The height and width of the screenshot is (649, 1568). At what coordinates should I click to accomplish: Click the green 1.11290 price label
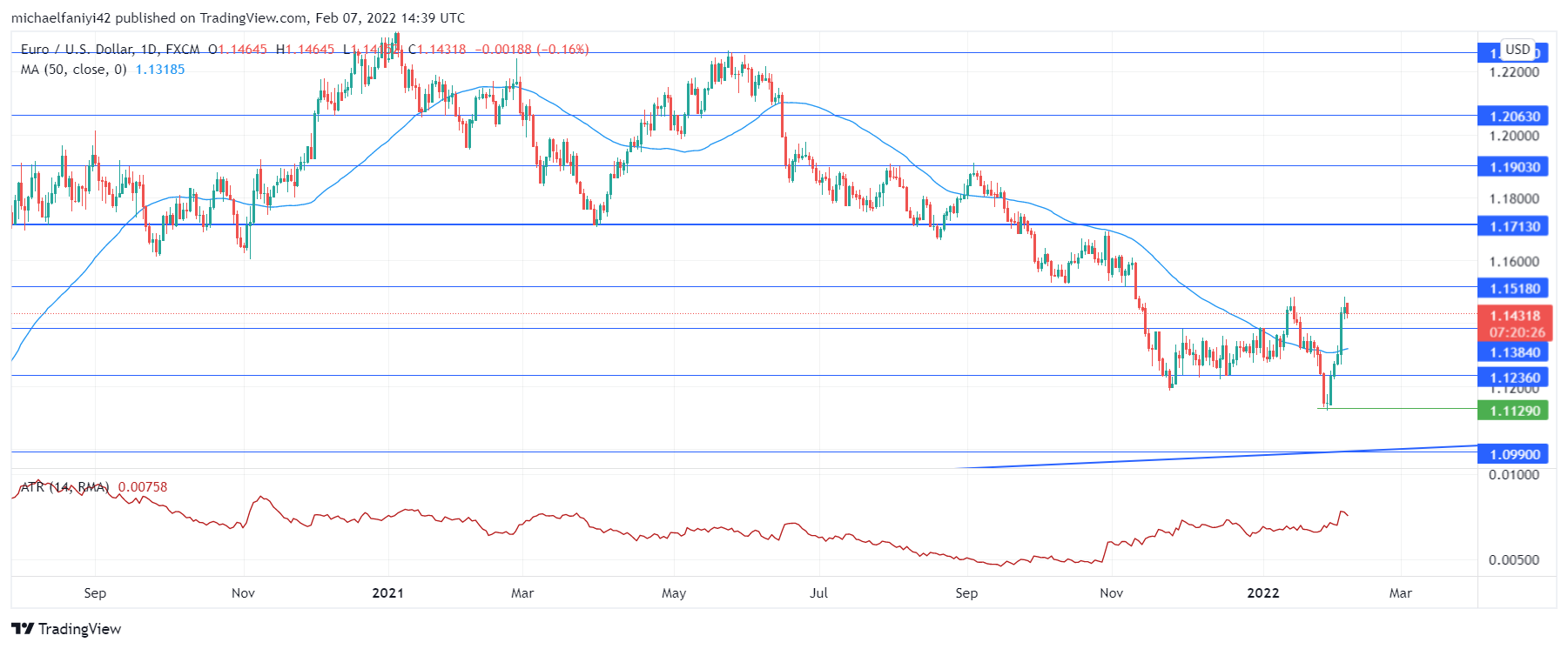[1513, 411]
